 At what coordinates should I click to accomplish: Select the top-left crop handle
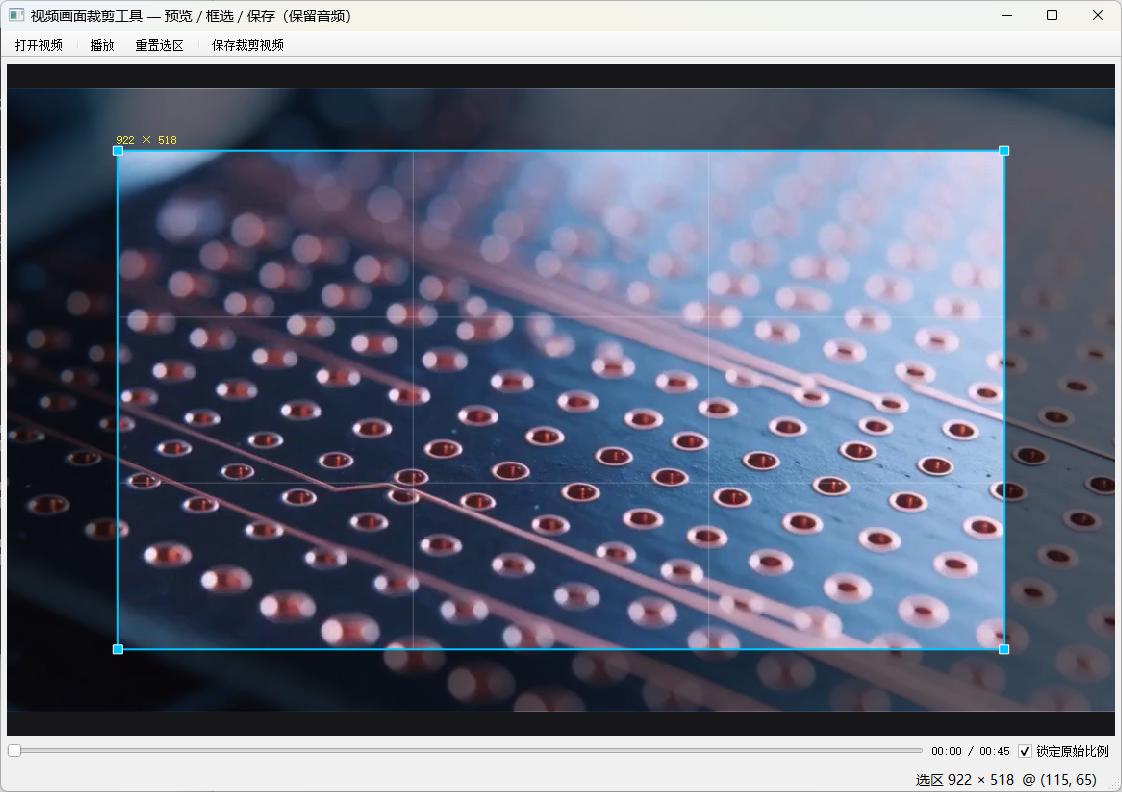[118, 151]
